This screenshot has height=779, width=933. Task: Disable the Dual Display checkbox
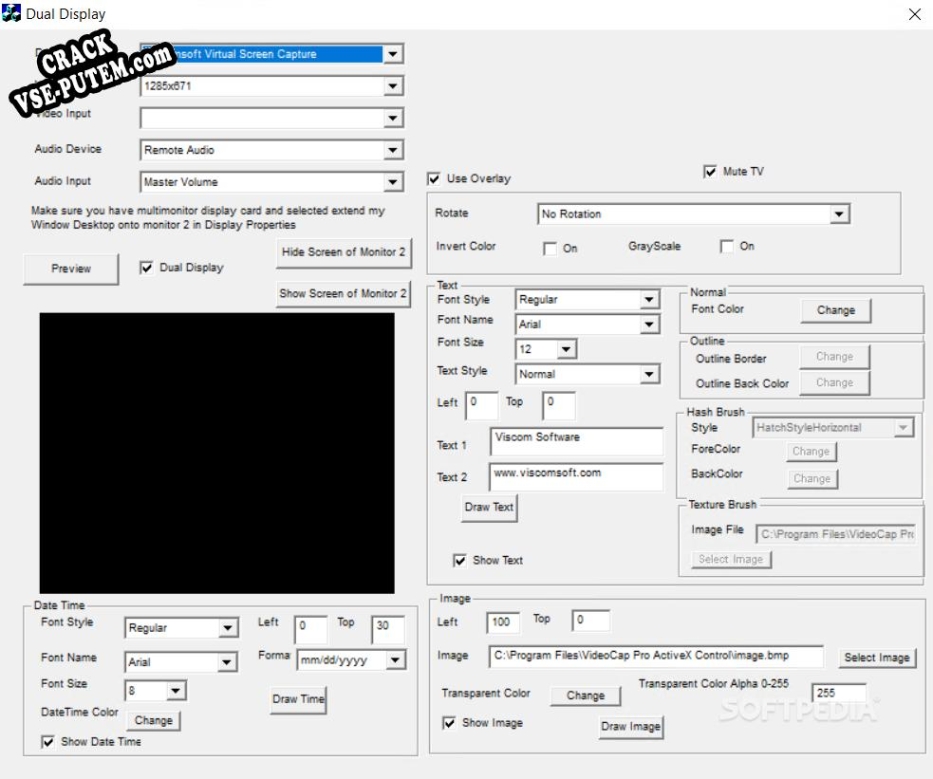147,268
